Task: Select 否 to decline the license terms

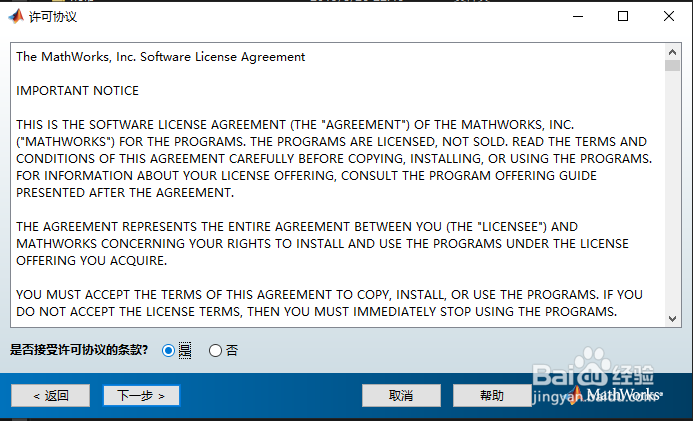Action: point(215,350)
